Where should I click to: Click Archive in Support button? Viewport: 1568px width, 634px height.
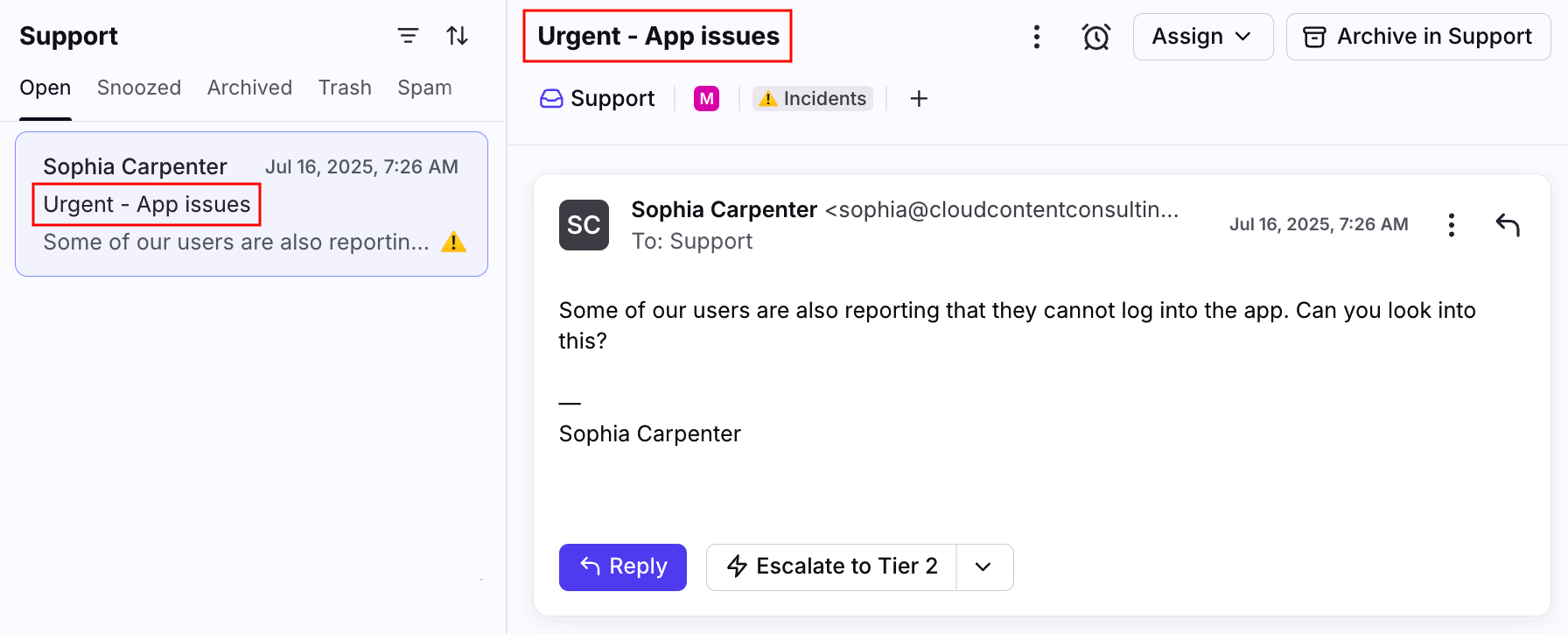1417,37
